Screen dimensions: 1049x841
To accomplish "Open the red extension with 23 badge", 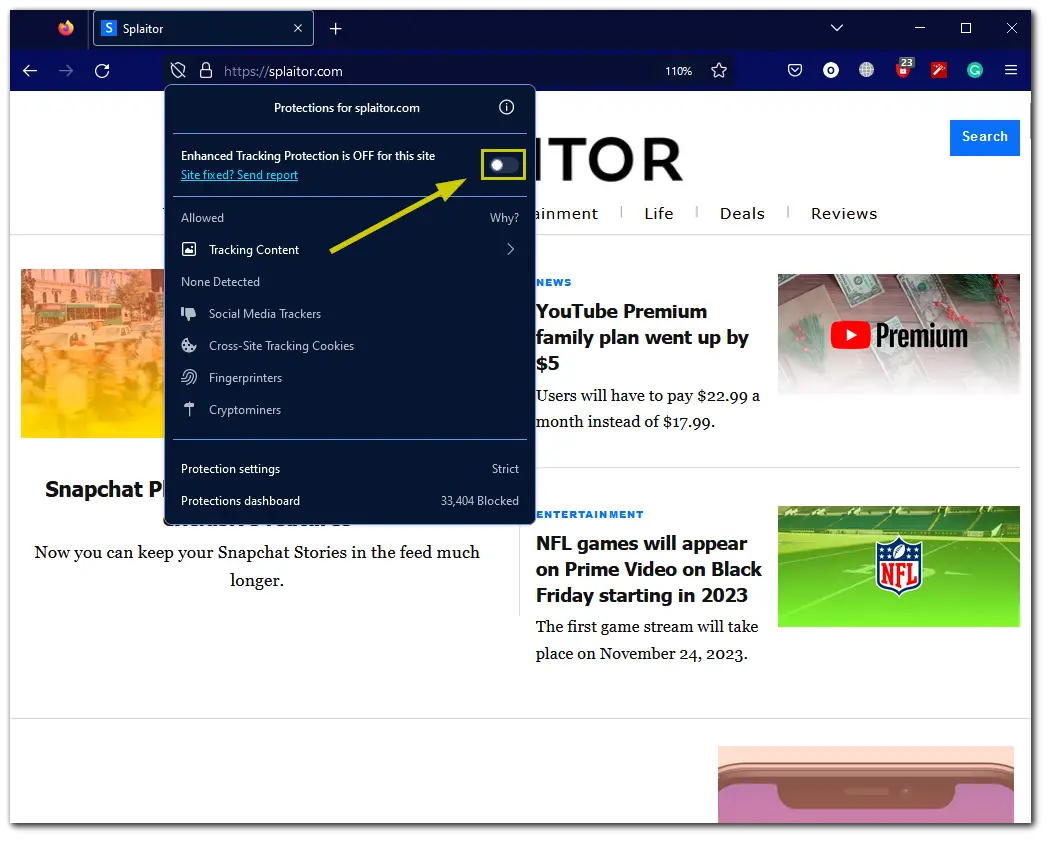I will (x=904, y=68).
